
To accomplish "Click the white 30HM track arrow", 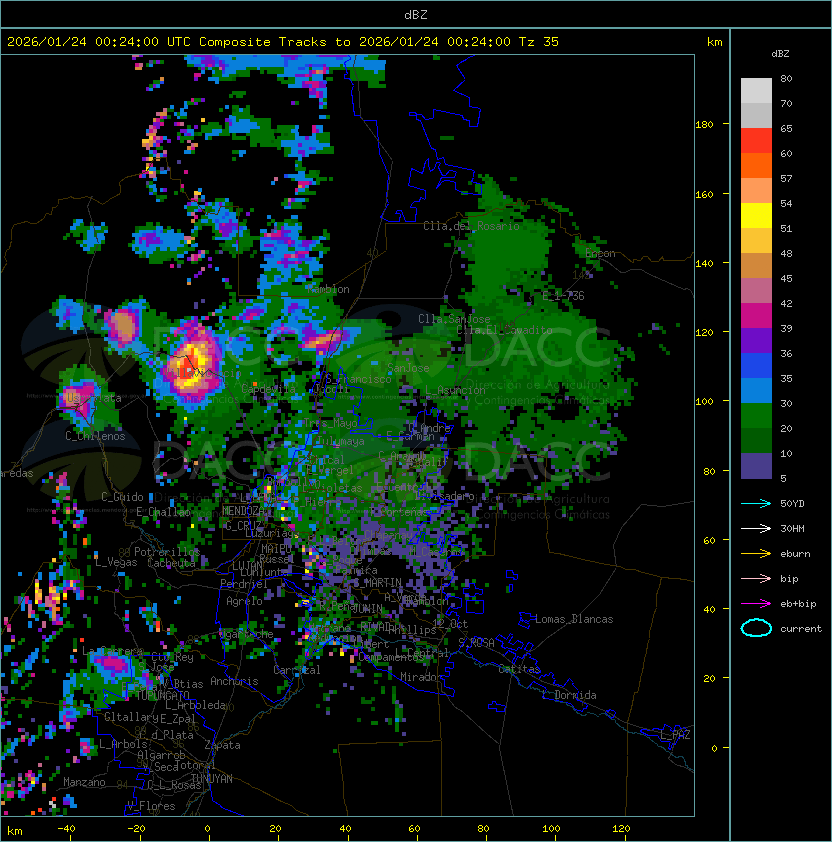I will click(756, 528).
